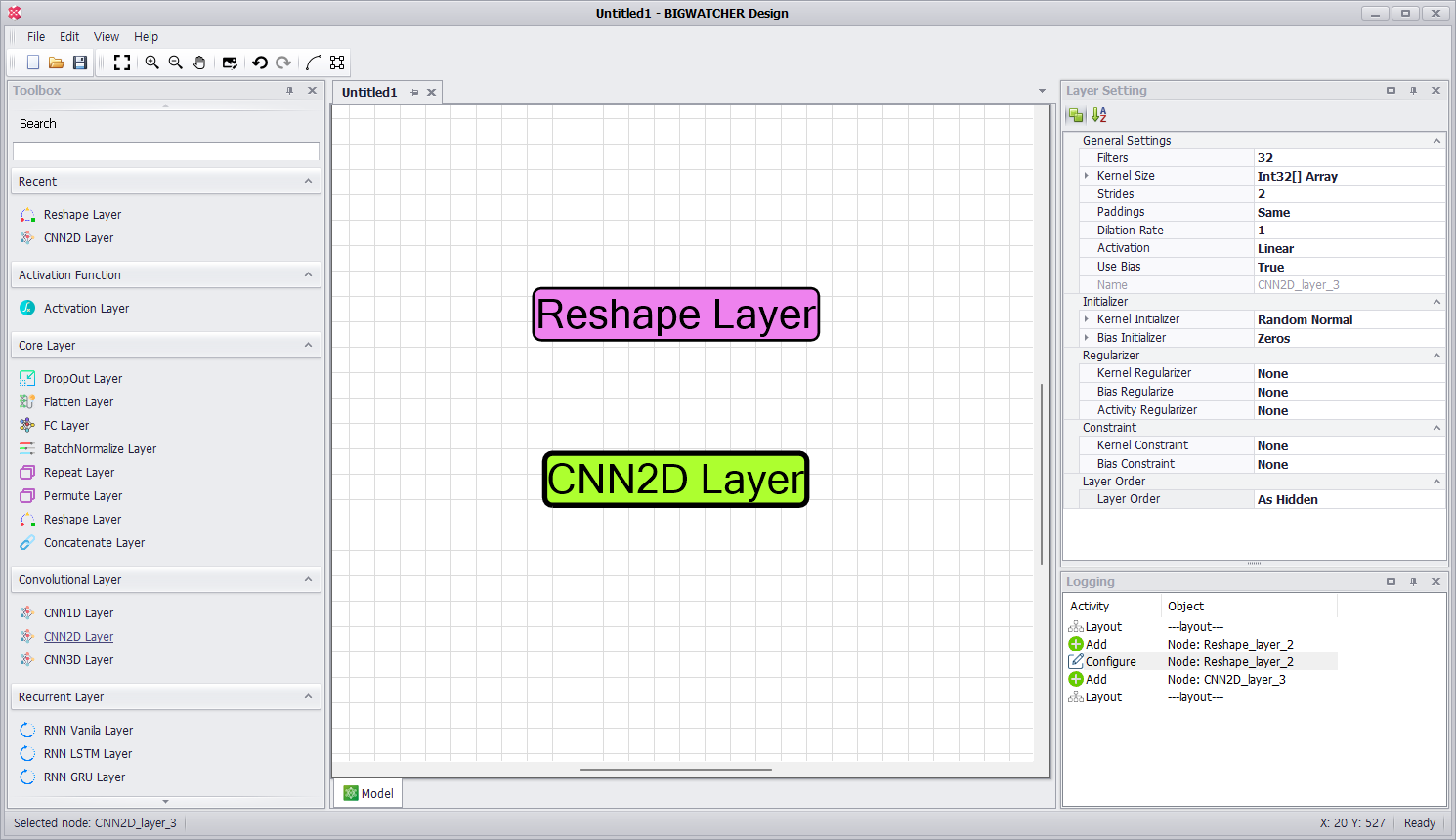The height and width of the screenshot is (840, 1456).
Task: Click the Save file icon in toolbar
Action: click(80, 63)
